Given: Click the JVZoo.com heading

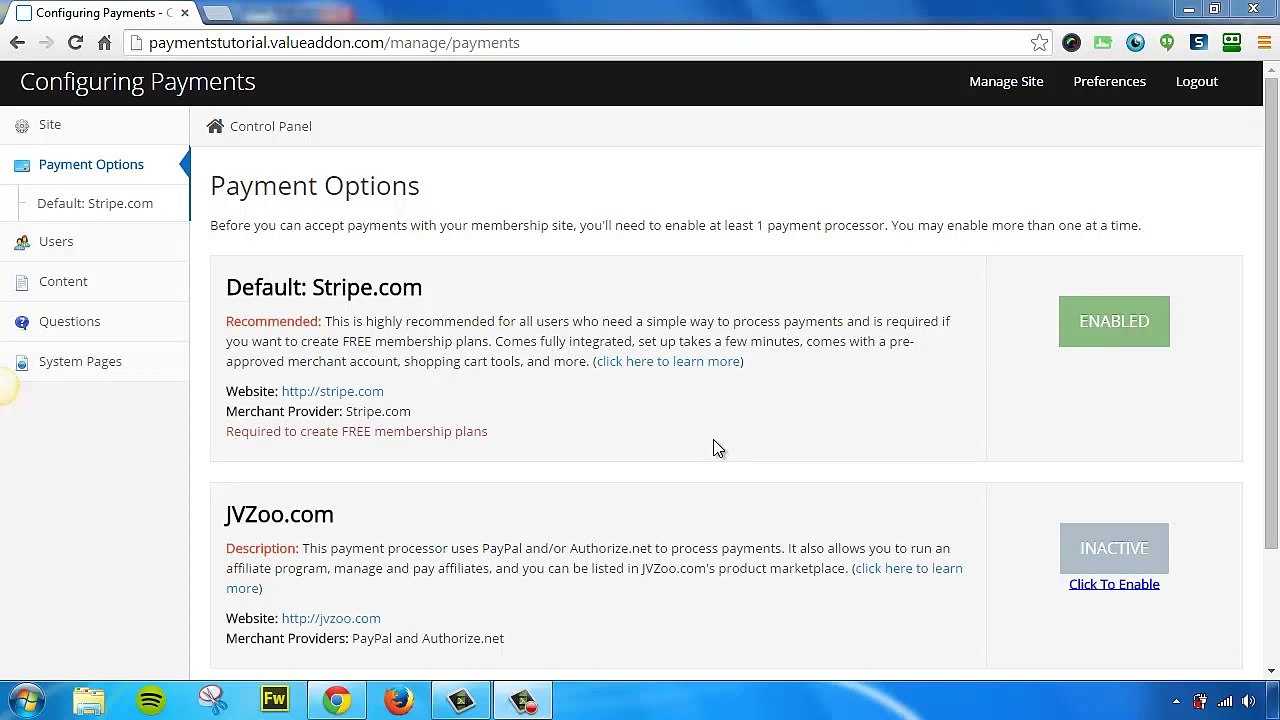Looking at the screenshot, I should [x=279, y=514].
